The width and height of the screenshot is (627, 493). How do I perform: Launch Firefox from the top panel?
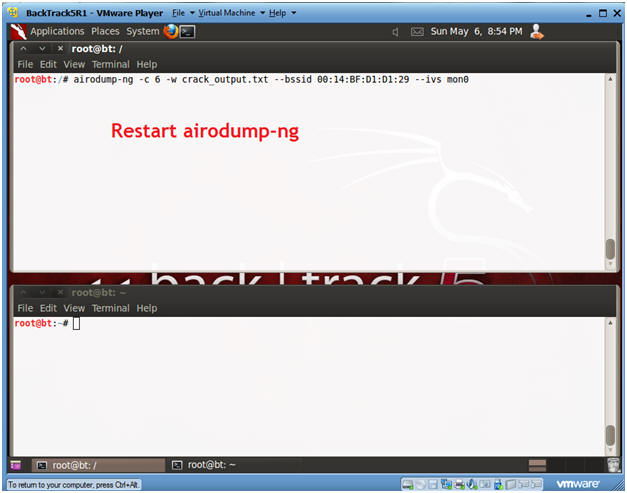click(170, 31)
